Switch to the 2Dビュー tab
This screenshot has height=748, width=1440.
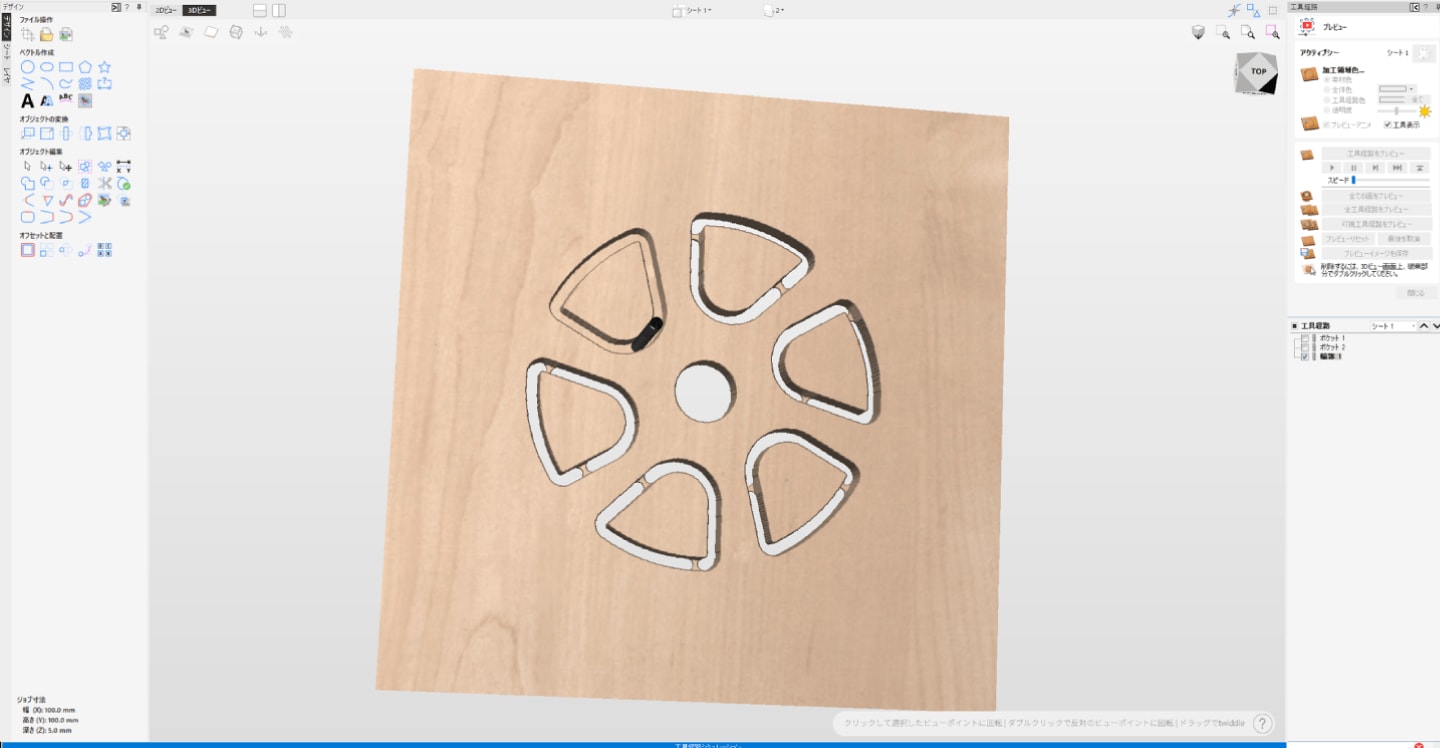(166, 10)
